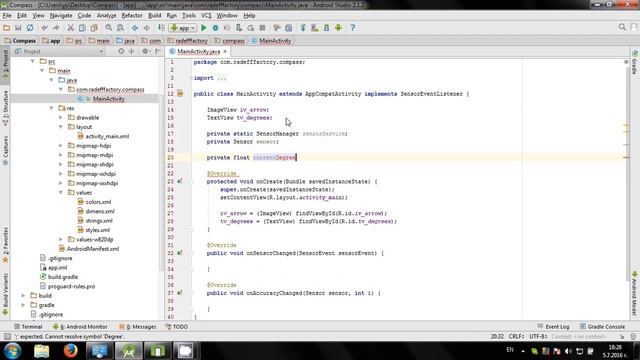
Task: Click the Open folder toolbar icon
Action: (x=7, y=28)
